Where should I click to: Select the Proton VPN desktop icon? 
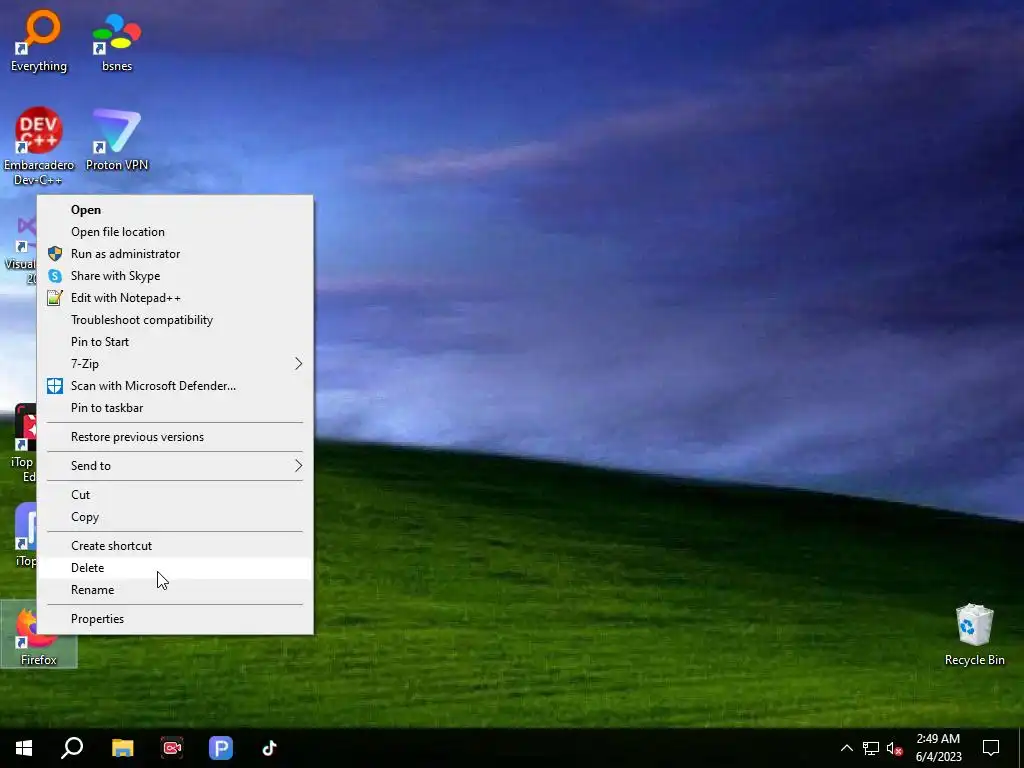[117, 140]
